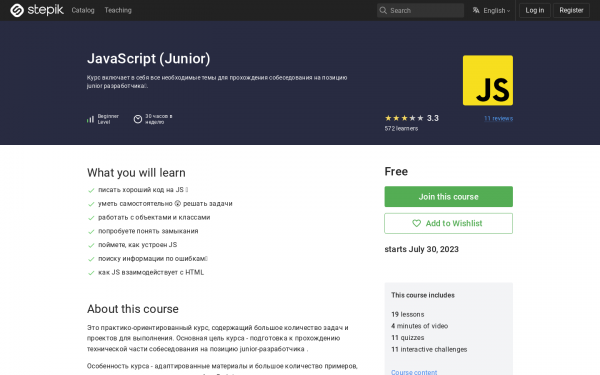Click the Log in button
This screenshot has width=600, height=375.
point(535,10)
